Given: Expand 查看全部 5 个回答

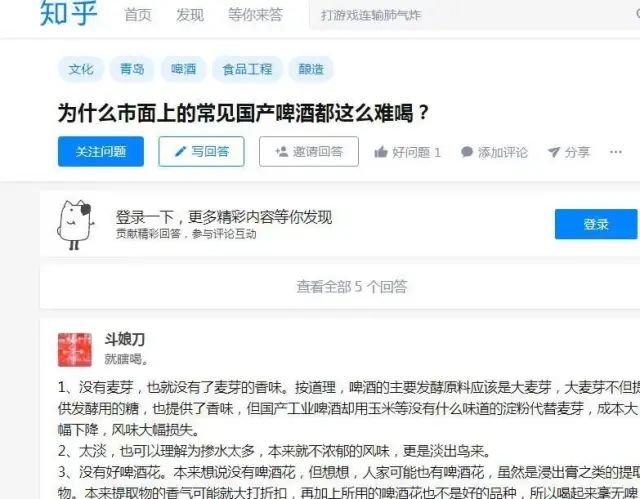Looking at the screenshot, I should [x=352, y=286].
